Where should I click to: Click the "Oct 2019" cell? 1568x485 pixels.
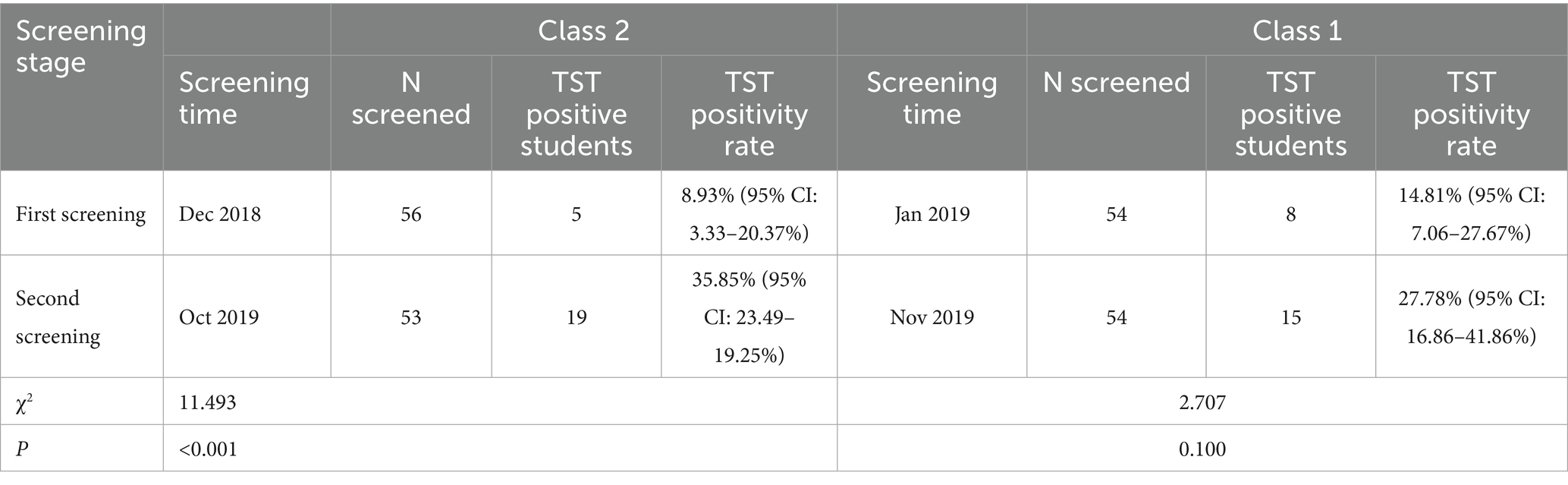(x=218, y=317)
